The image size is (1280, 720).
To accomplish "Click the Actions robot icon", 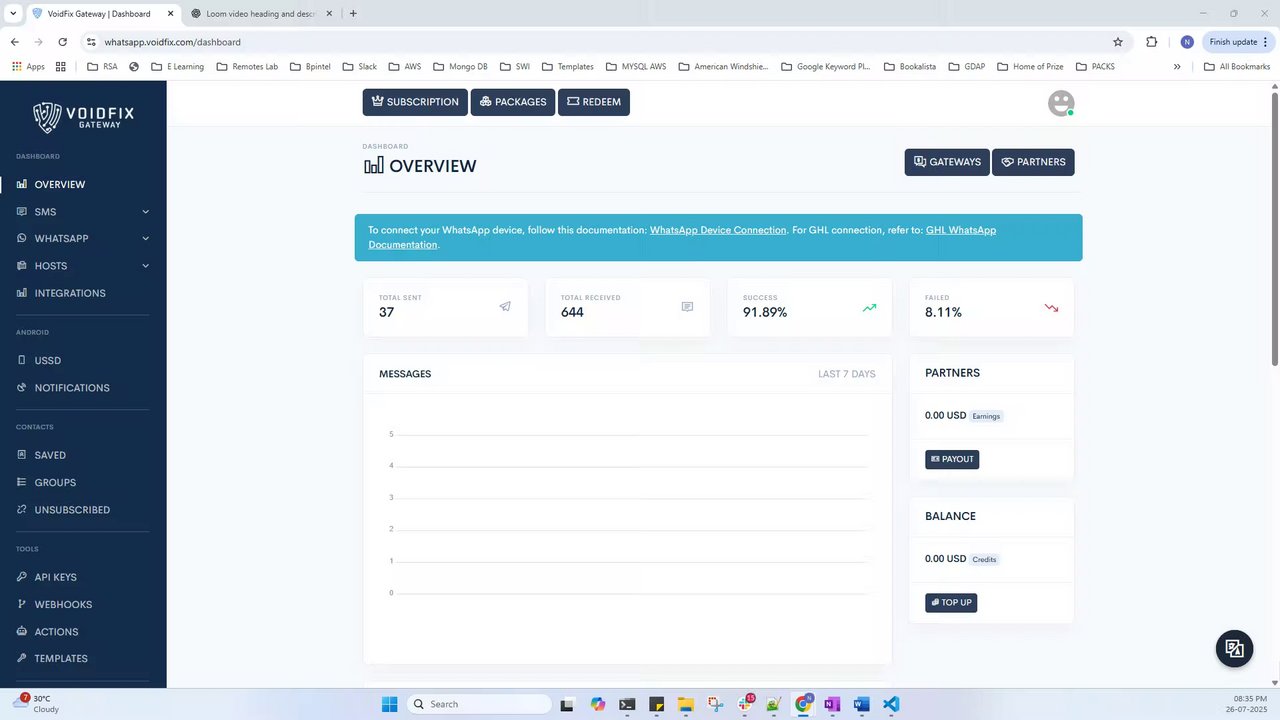I will click(x=22, y=632).
